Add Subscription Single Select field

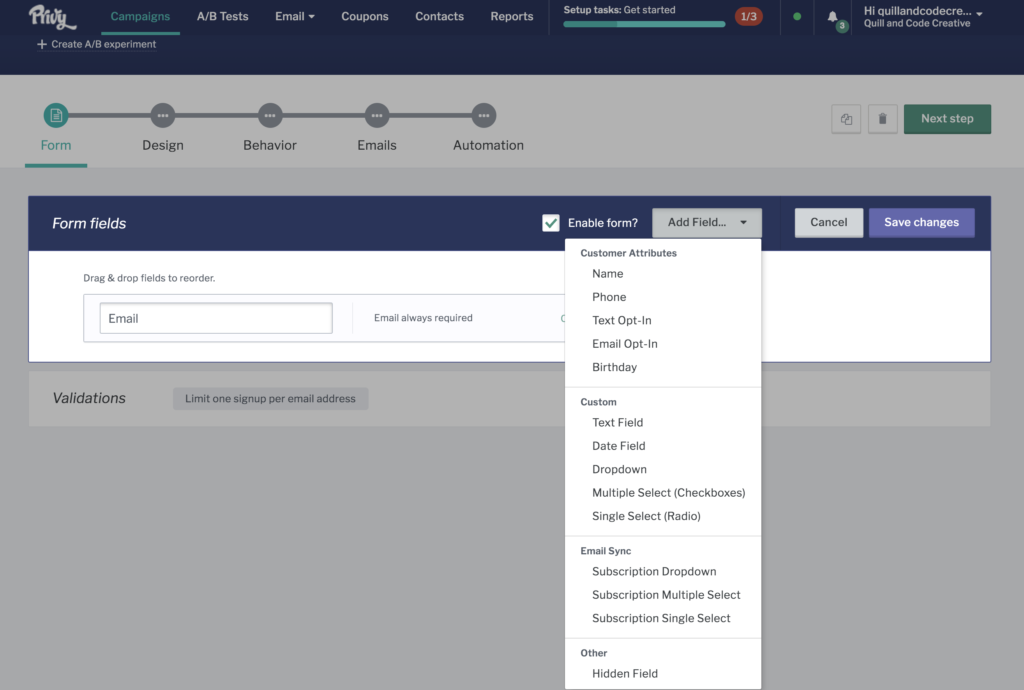tap(663, 618)
